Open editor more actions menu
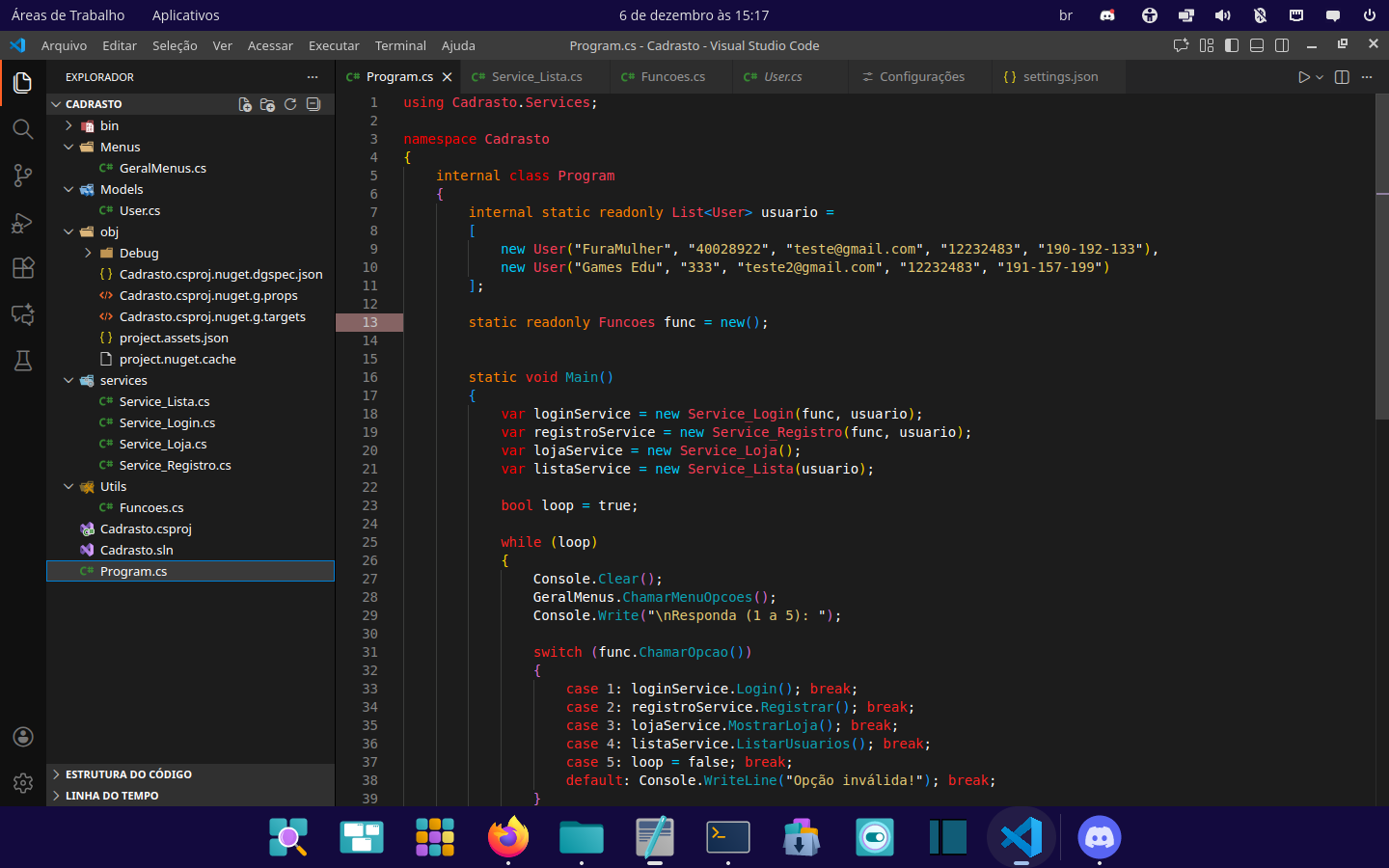The height and width of the screenshot is (868, 1389). click(1367, 77)
